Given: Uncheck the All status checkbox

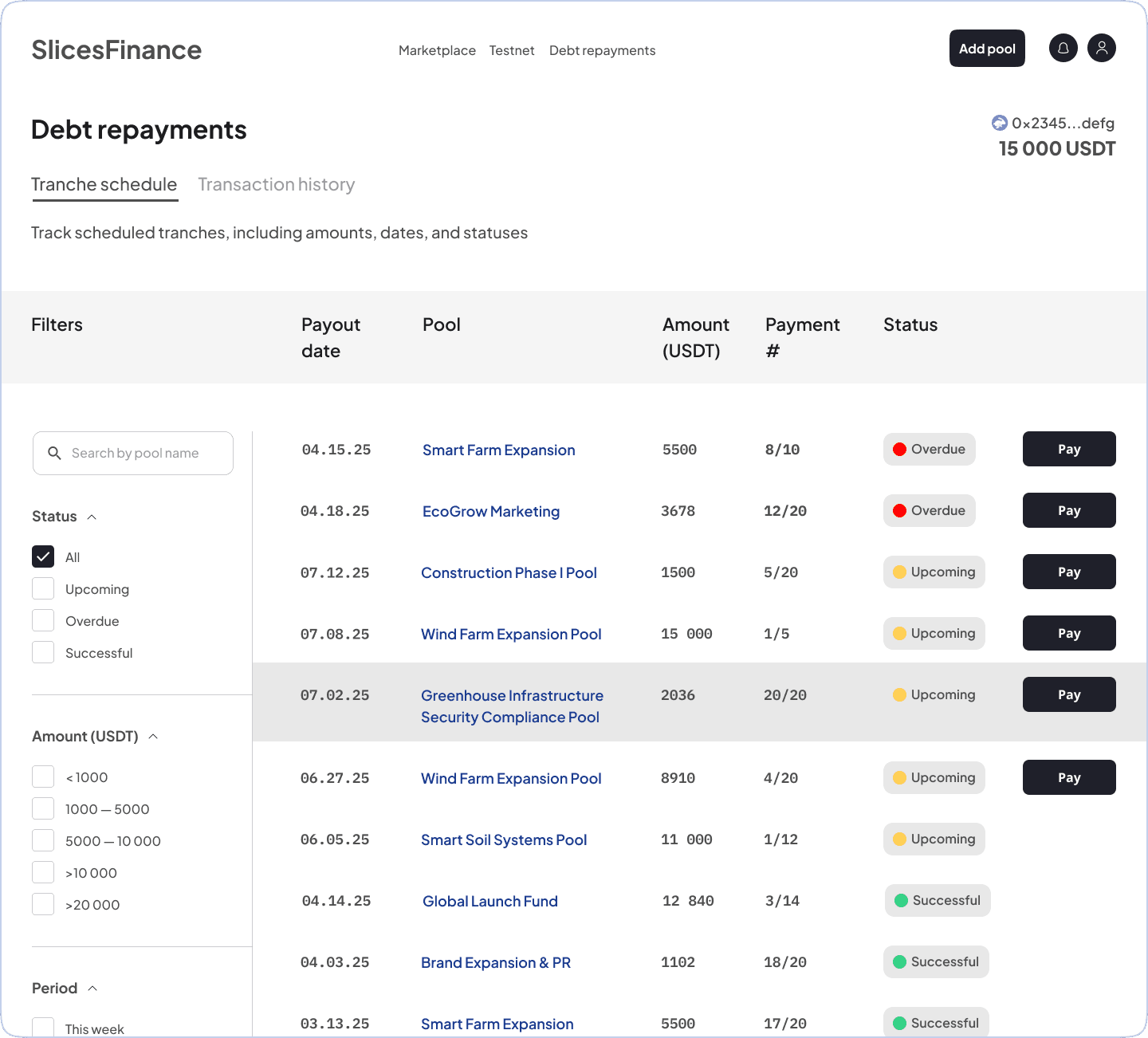Looking at the screenshot, I should (x=43, y=556).
